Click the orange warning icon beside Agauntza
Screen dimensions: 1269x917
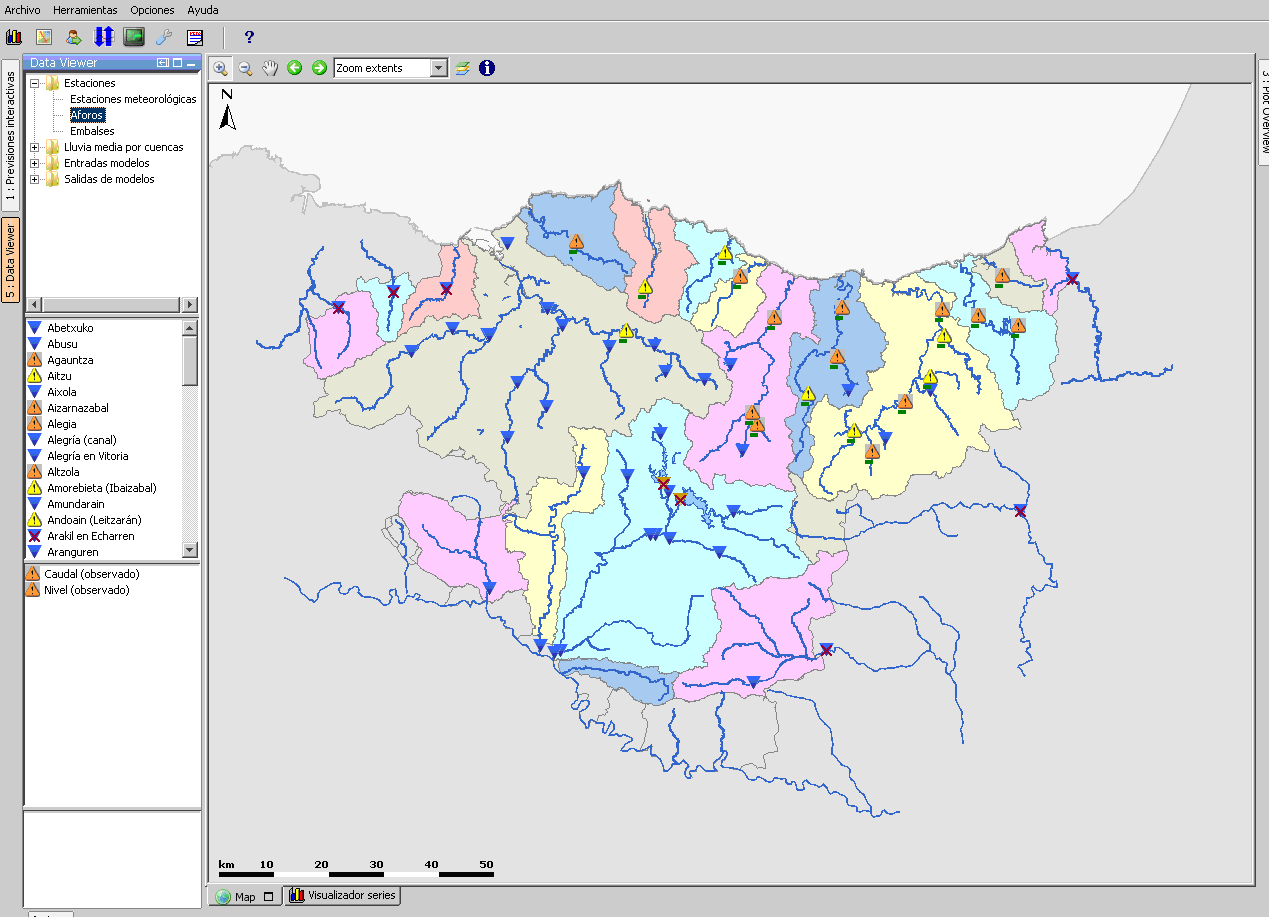34,360
